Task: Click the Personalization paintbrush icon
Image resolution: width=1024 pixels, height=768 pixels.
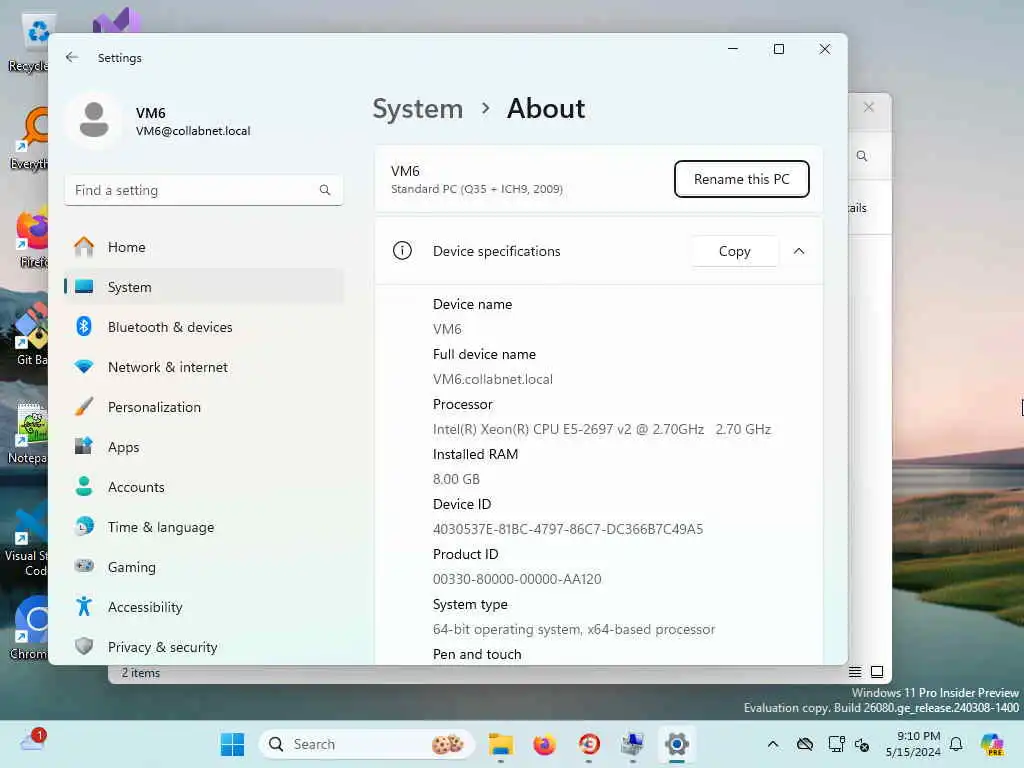Action: click(84, 406)
